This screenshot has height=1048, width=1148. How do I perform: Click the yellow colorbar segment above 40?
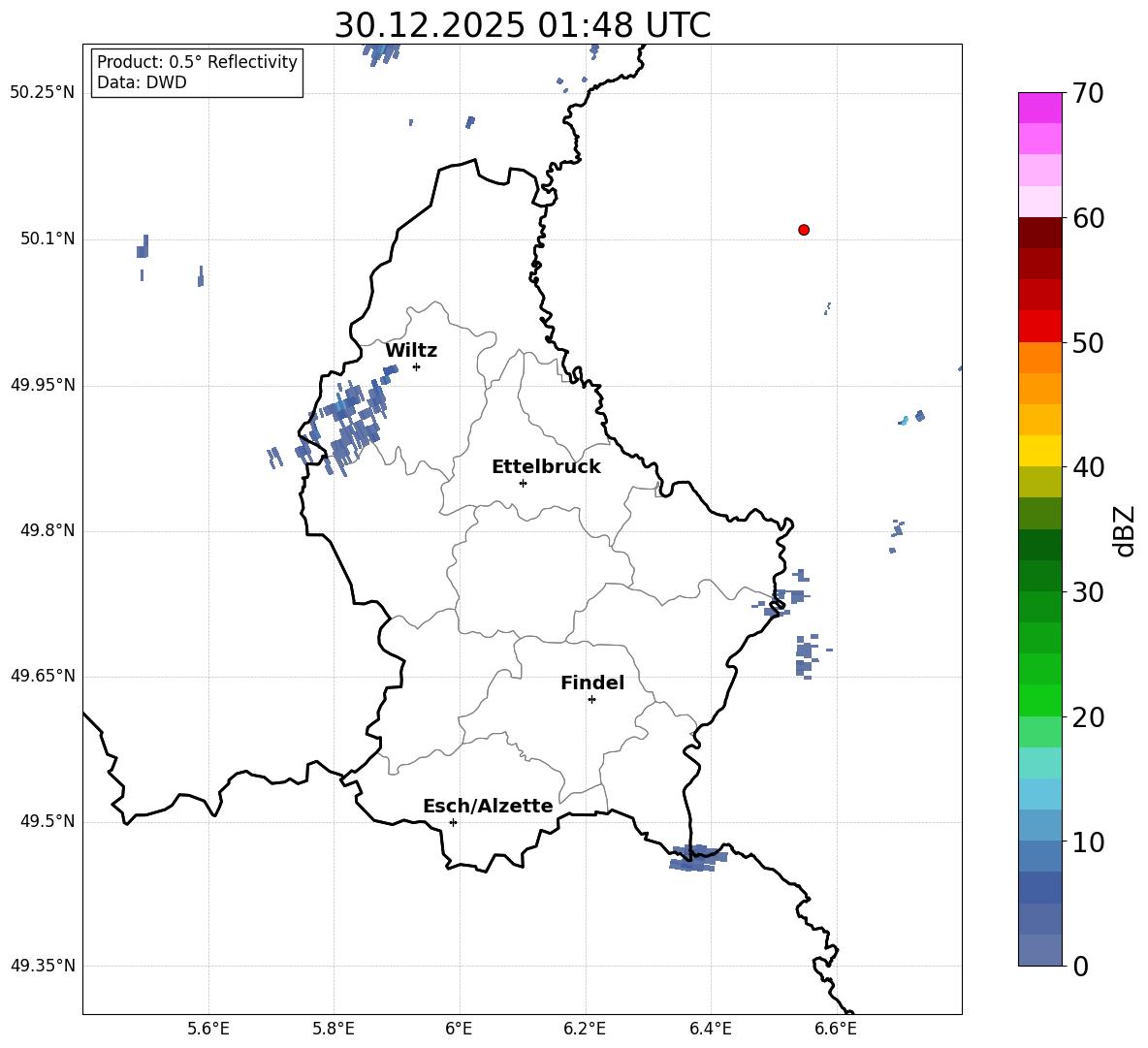coord(1039,451)
